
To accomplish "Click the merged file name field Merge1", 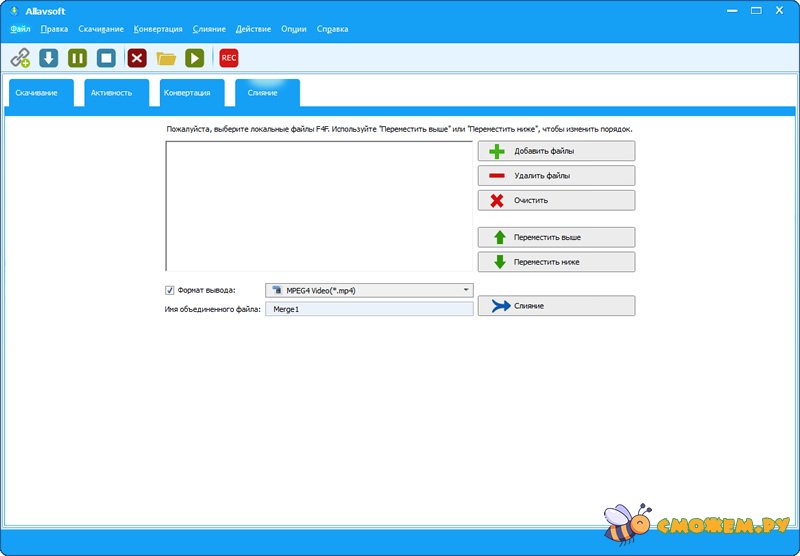I will coord(368,310).
